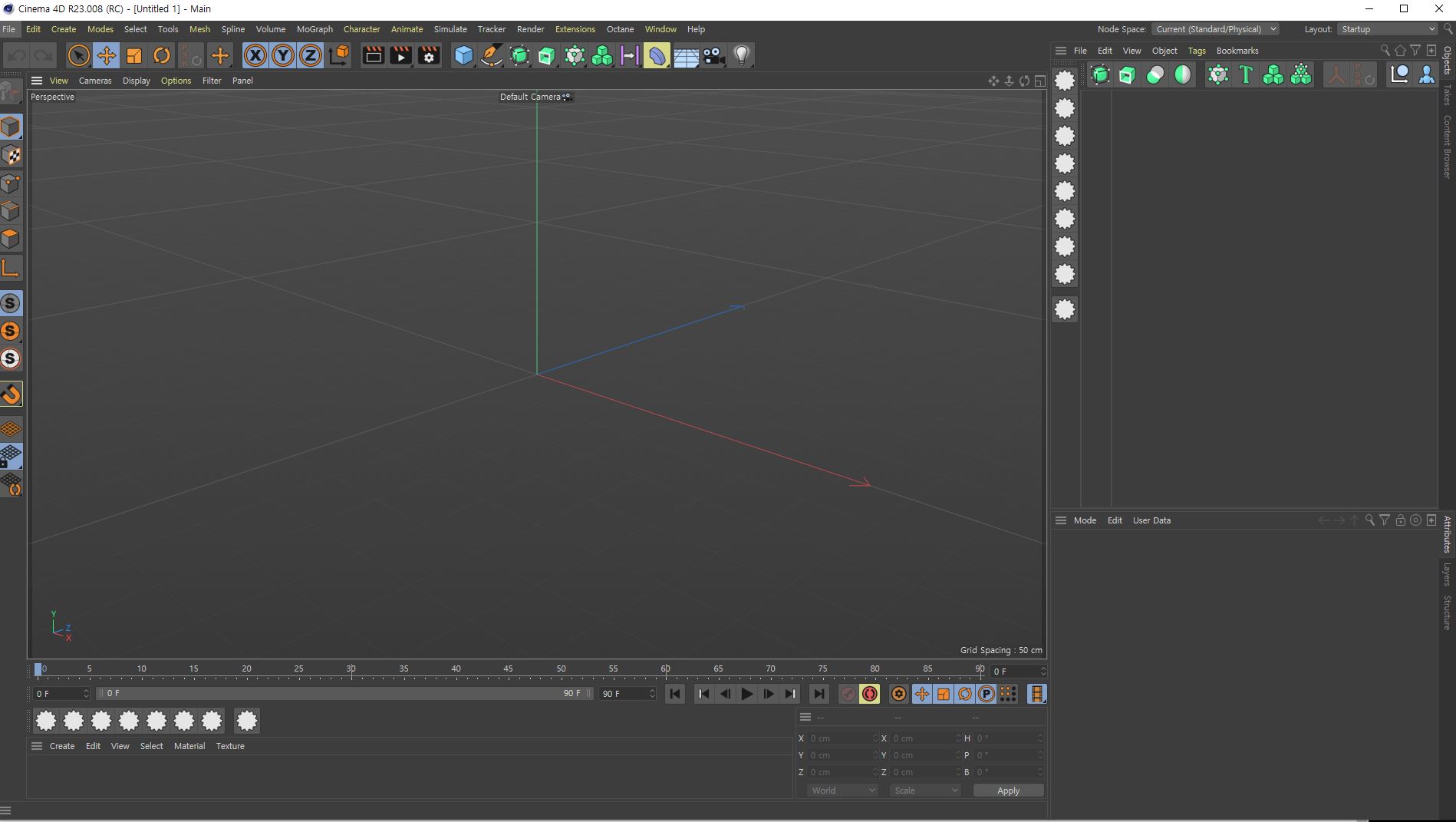Open the Extrude generator icon
1456x822 pixels.
point(547,55)
